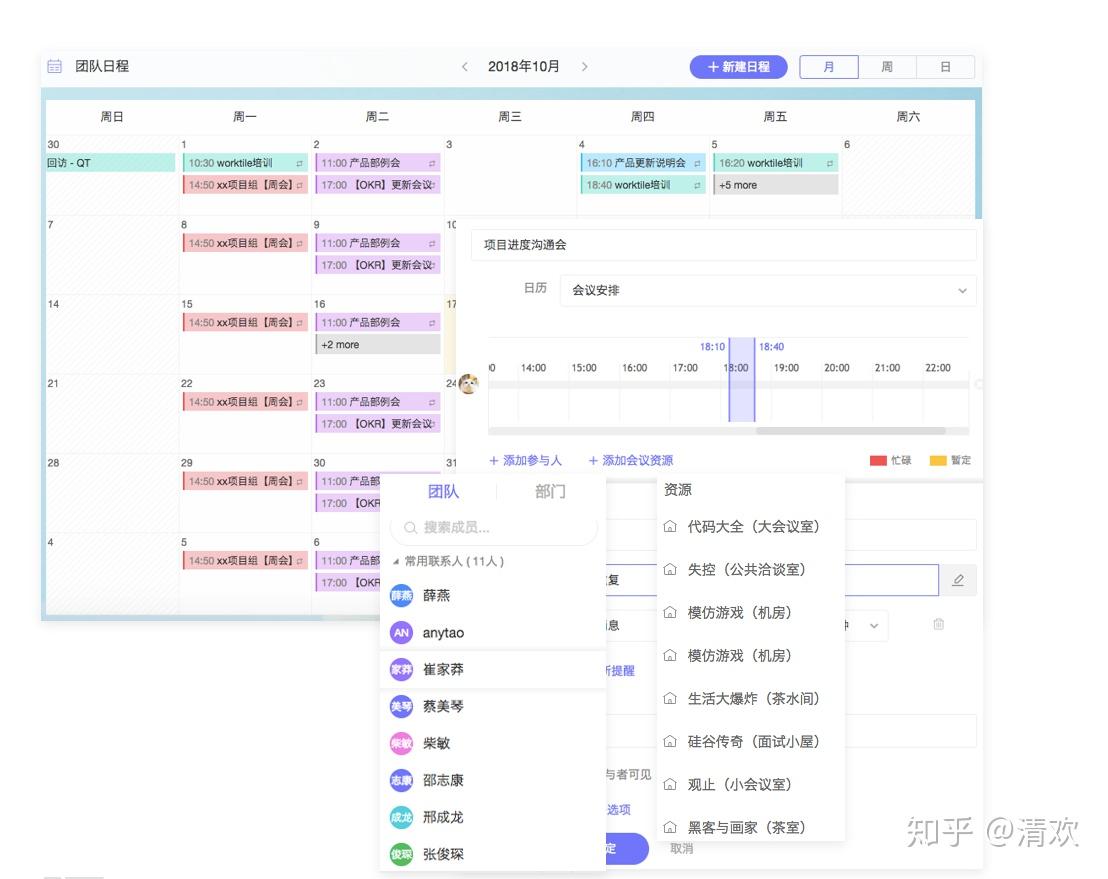
Task: Click the pencil edit icon beside the input
Action: pyautogui.click(x=960, y=580)
